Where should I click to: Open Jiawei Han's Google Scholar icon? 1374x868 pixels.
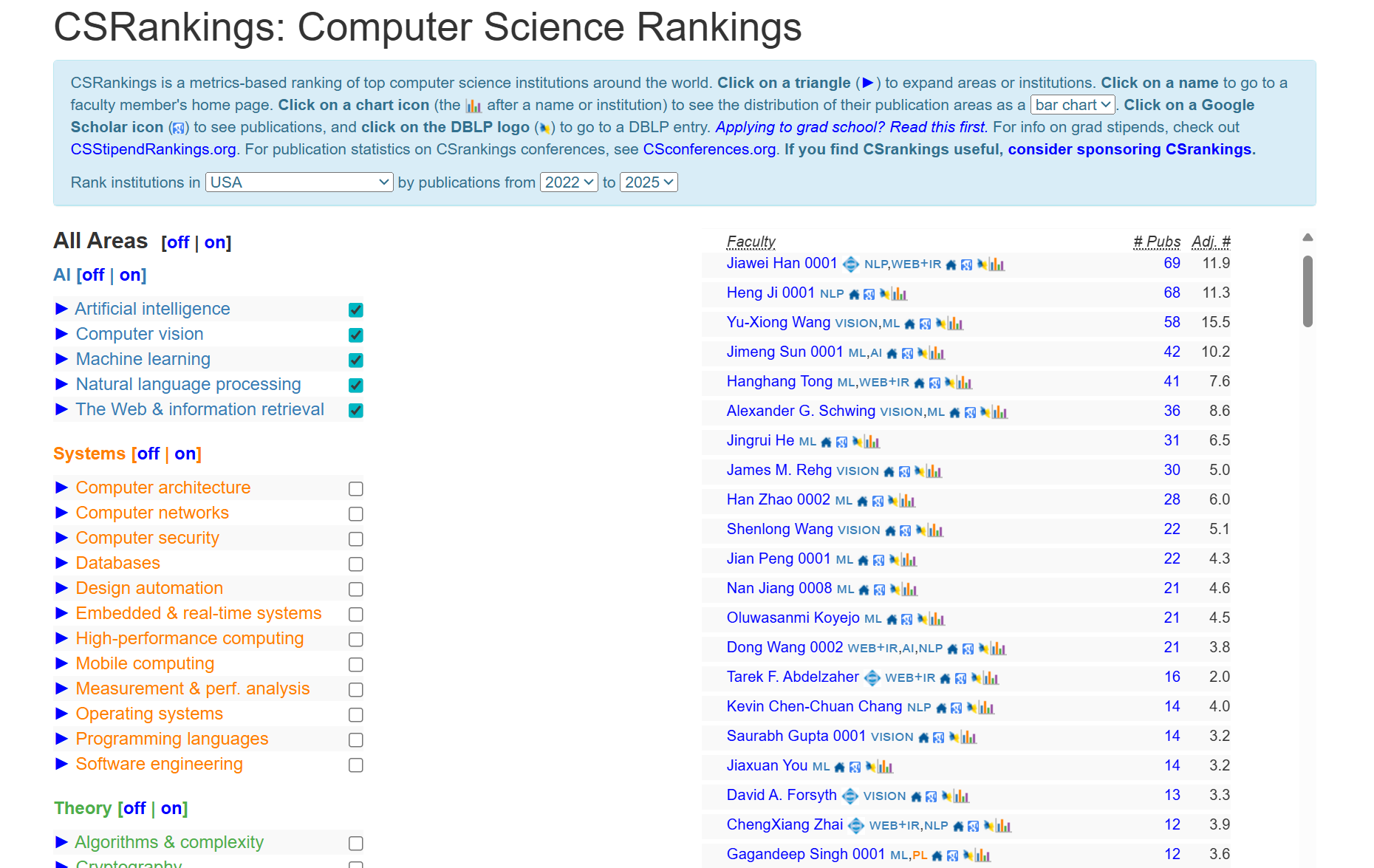pos(966,264)
